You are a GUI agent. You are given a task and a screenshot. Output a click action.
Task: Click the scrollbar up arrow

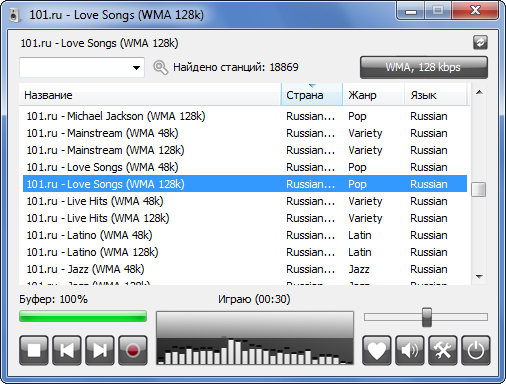click(479, 92)
